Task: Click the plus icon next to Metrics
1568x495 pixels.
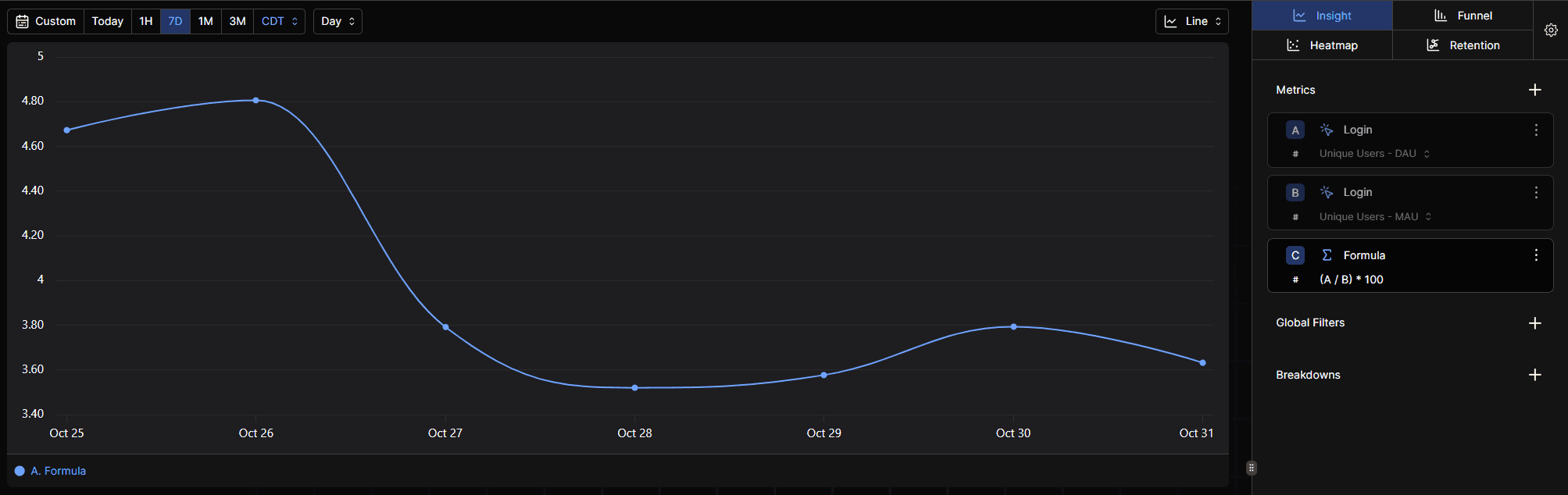Action: coord(1534,90)
